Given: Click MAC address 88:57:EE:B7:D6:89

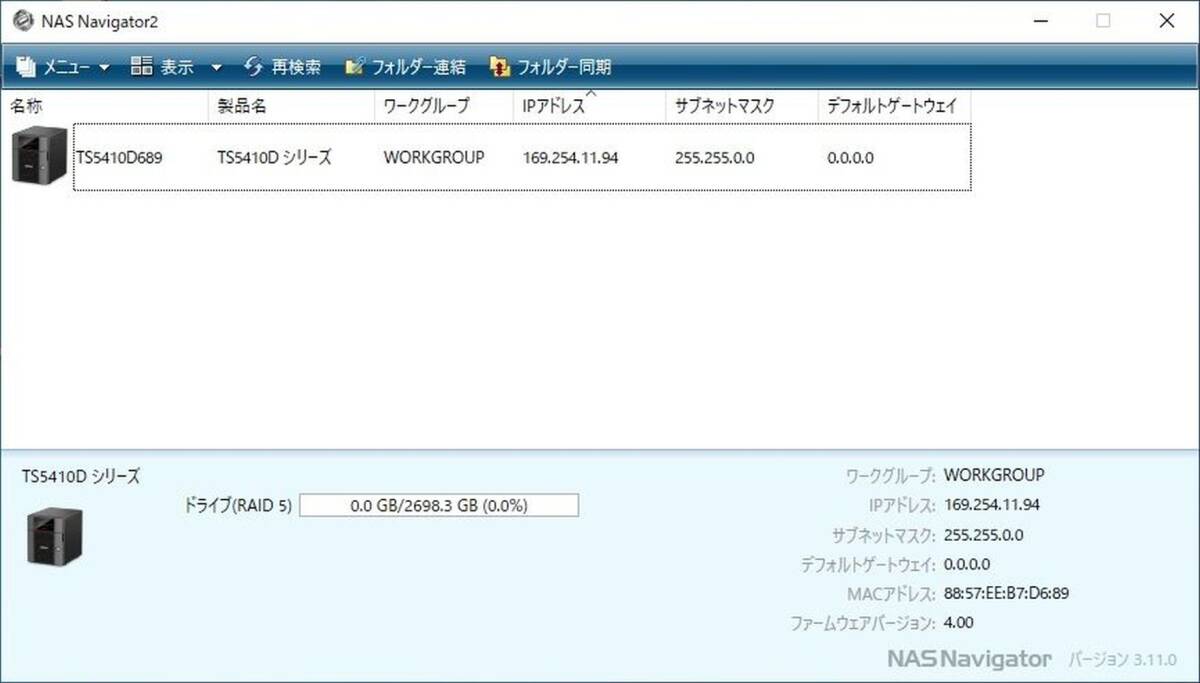Looking at the screenshot, I should click(1006, 593).
